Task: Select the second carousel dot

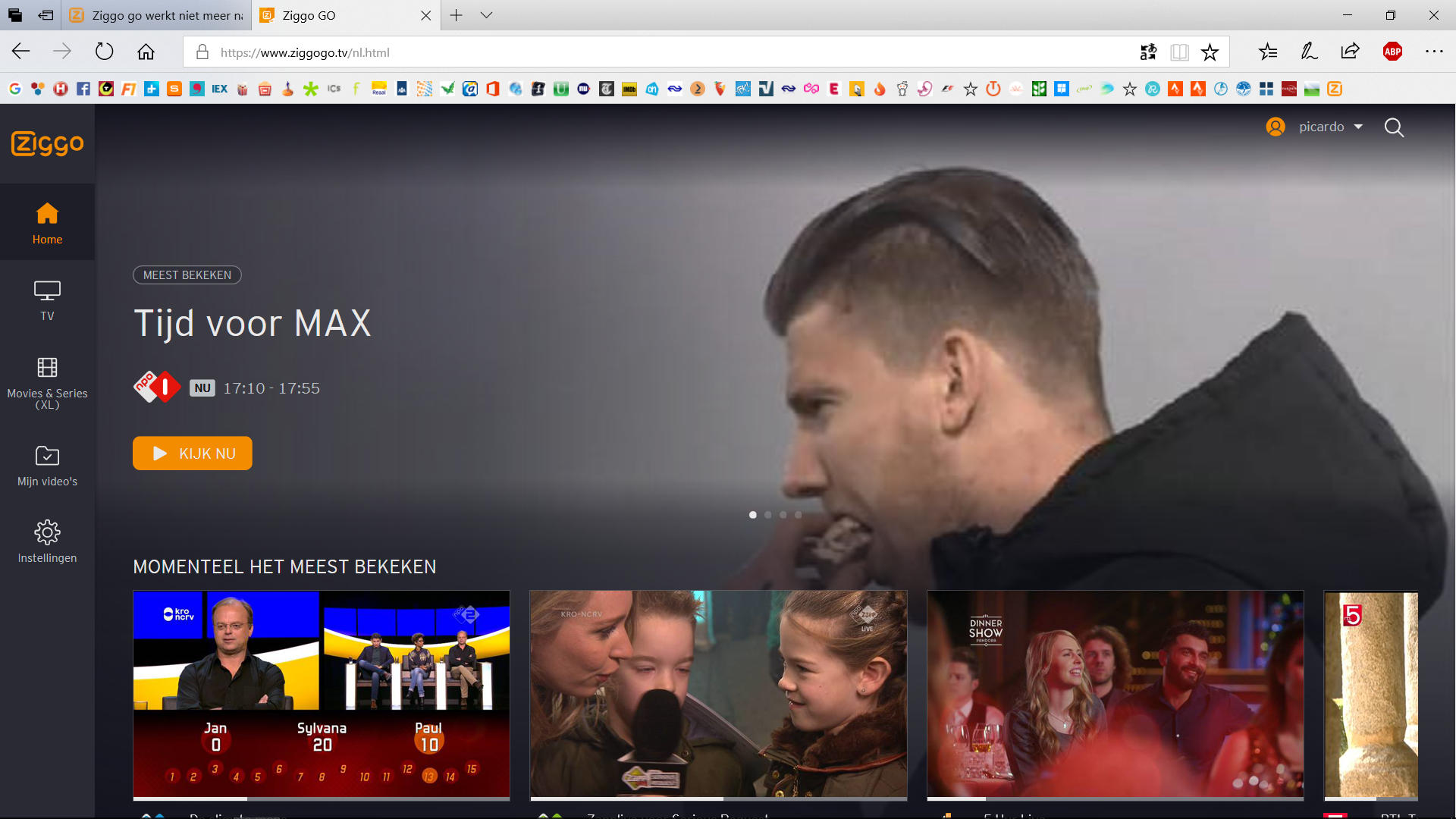Action: coord(768,515)
